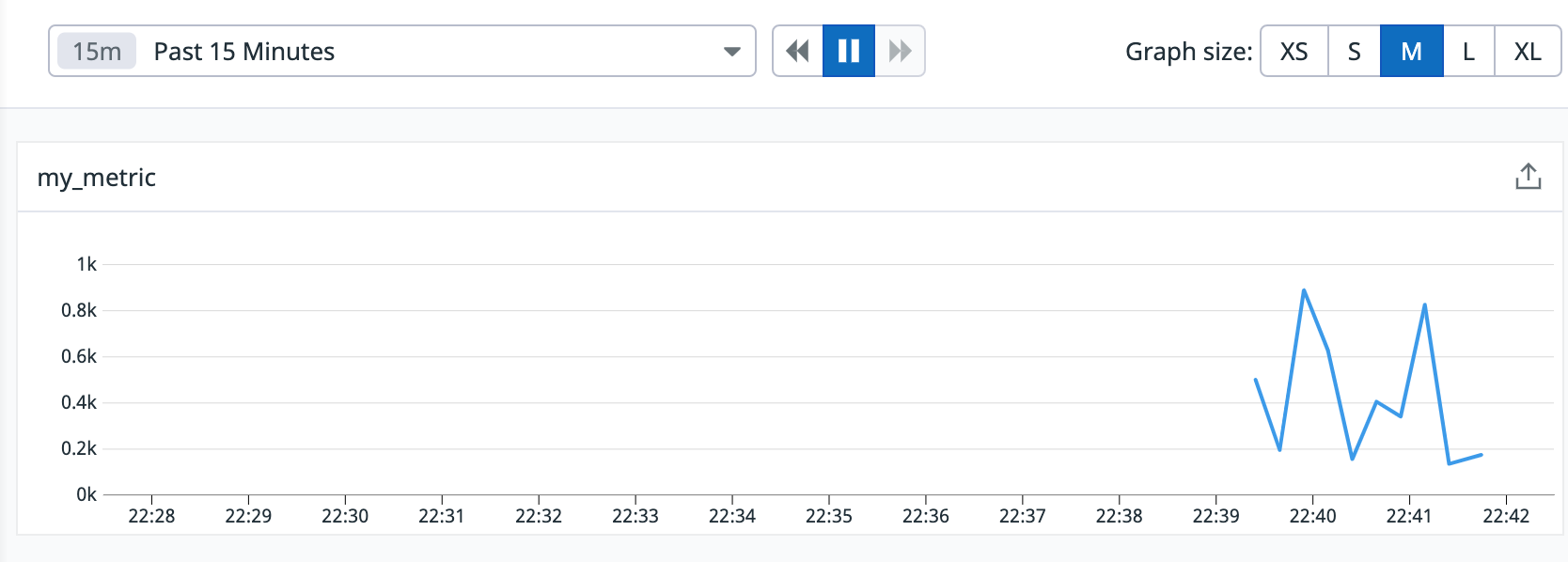Image resolution: width=1568 pixels, height=562 pixels.
Task: Click the rewind time-shift arrows icon
Action: 797,51
